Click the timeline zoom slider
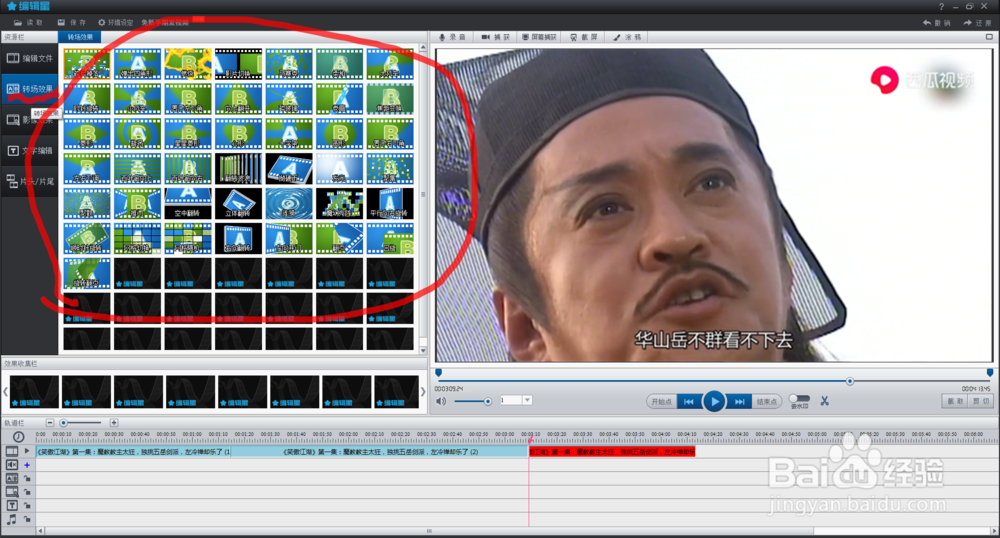 80,423
